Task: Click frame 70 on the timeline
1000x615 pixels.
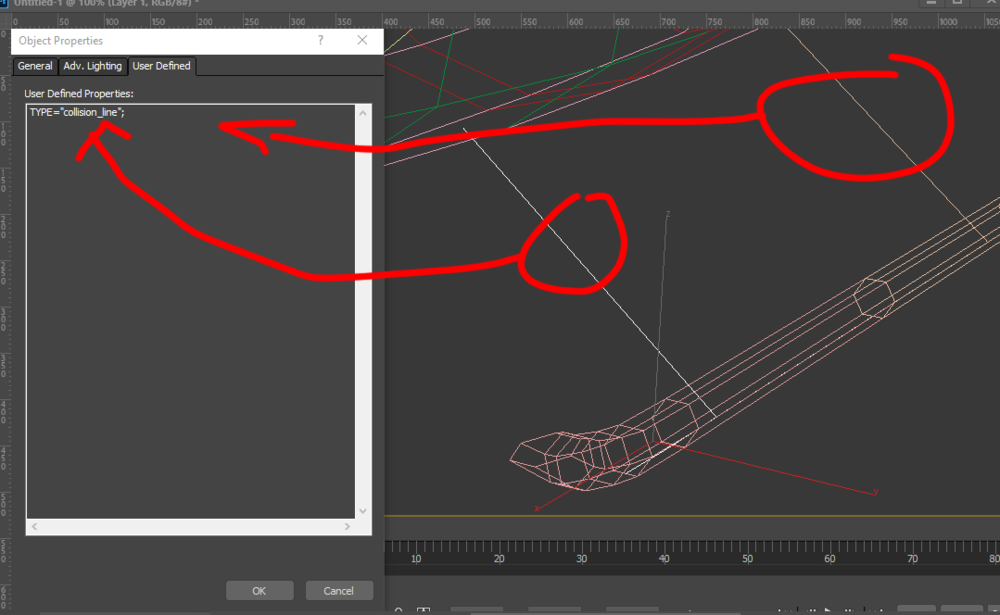Action: click(913, 559)
